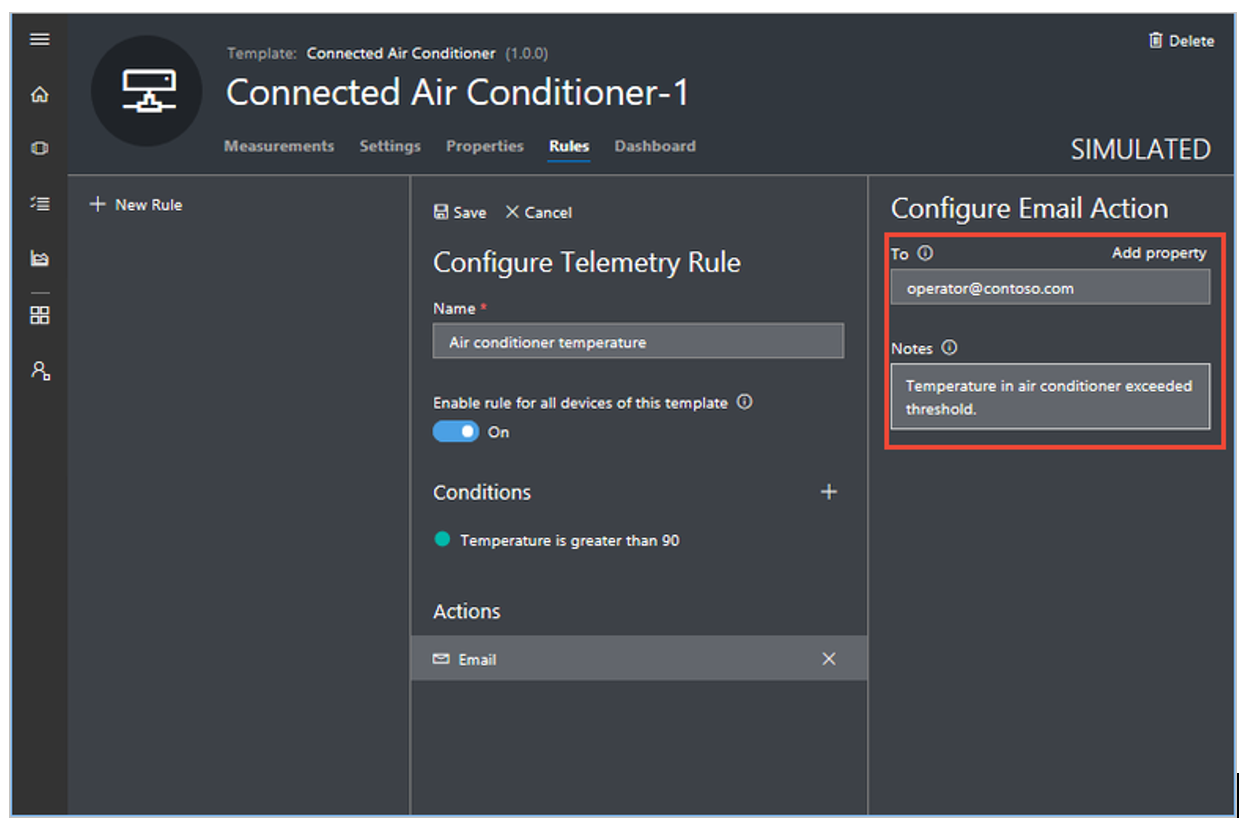The width and height of the screenshot is (1250, 825).
Task: Remove the Email action with X
Action: pyautogui.click(x=828, y=659)
